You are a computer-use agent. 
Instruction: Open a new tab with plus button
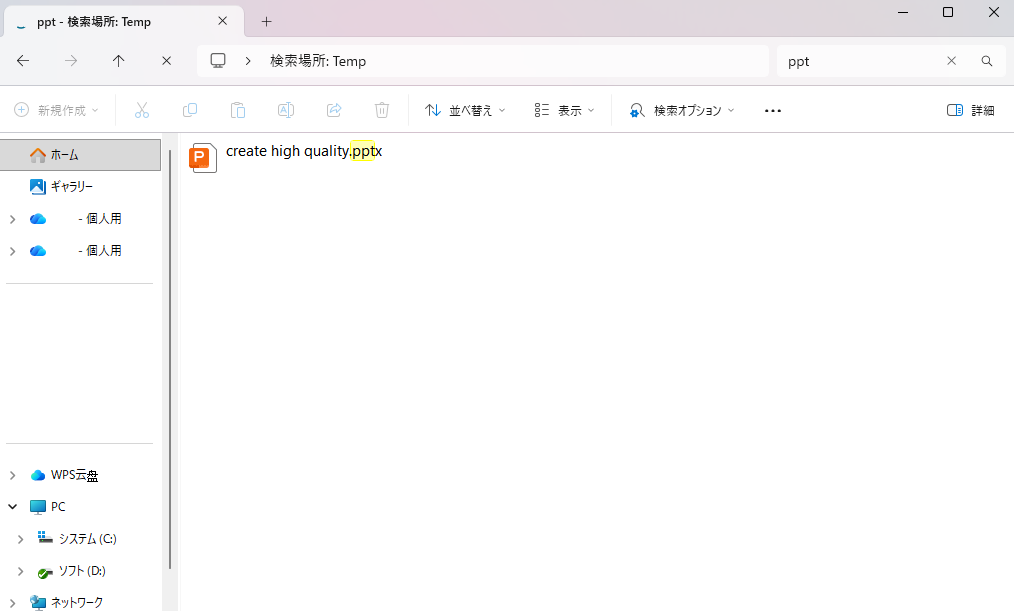pyautogui.click(x=266, y=21)
